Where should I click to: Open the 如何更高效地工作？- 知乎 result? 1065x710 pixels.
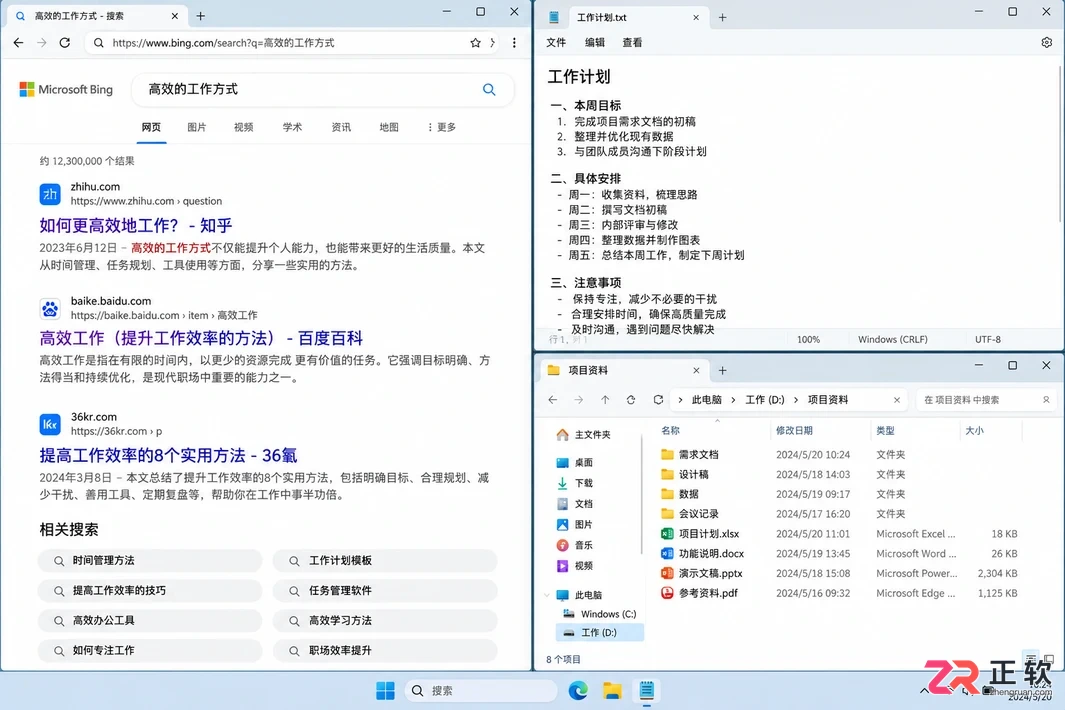[x=136, y=225]
